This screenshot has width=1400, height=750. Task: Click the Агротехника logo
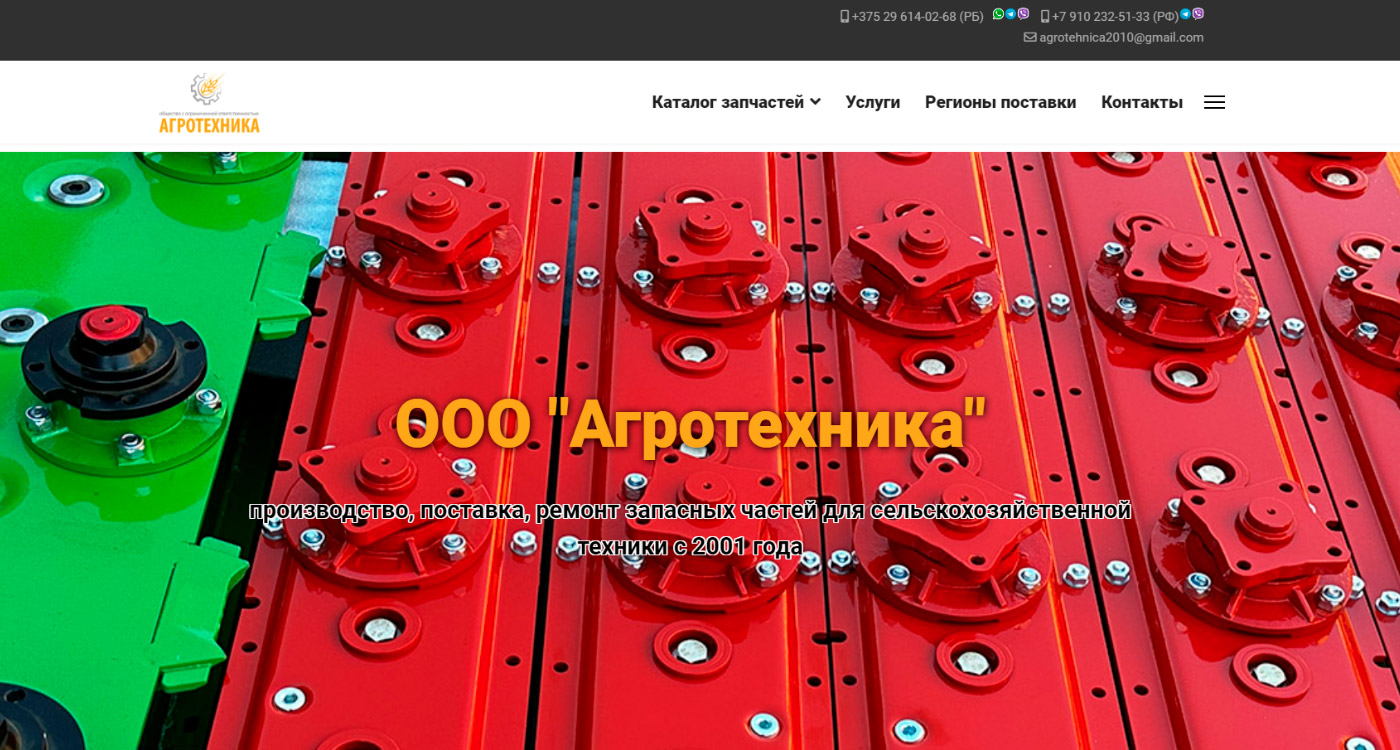(209, 103)
